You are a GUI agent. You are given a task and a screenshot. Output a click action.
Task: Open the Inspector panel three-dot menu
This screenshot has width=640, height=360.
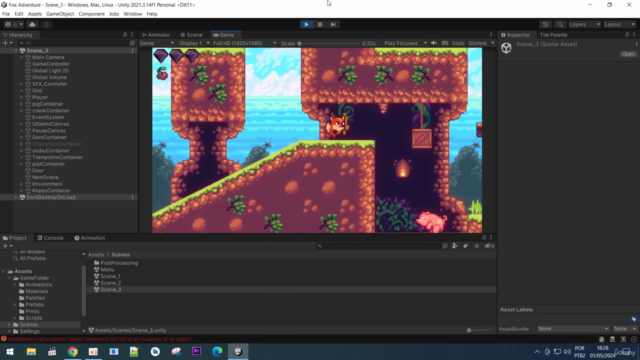click(634, 35)
